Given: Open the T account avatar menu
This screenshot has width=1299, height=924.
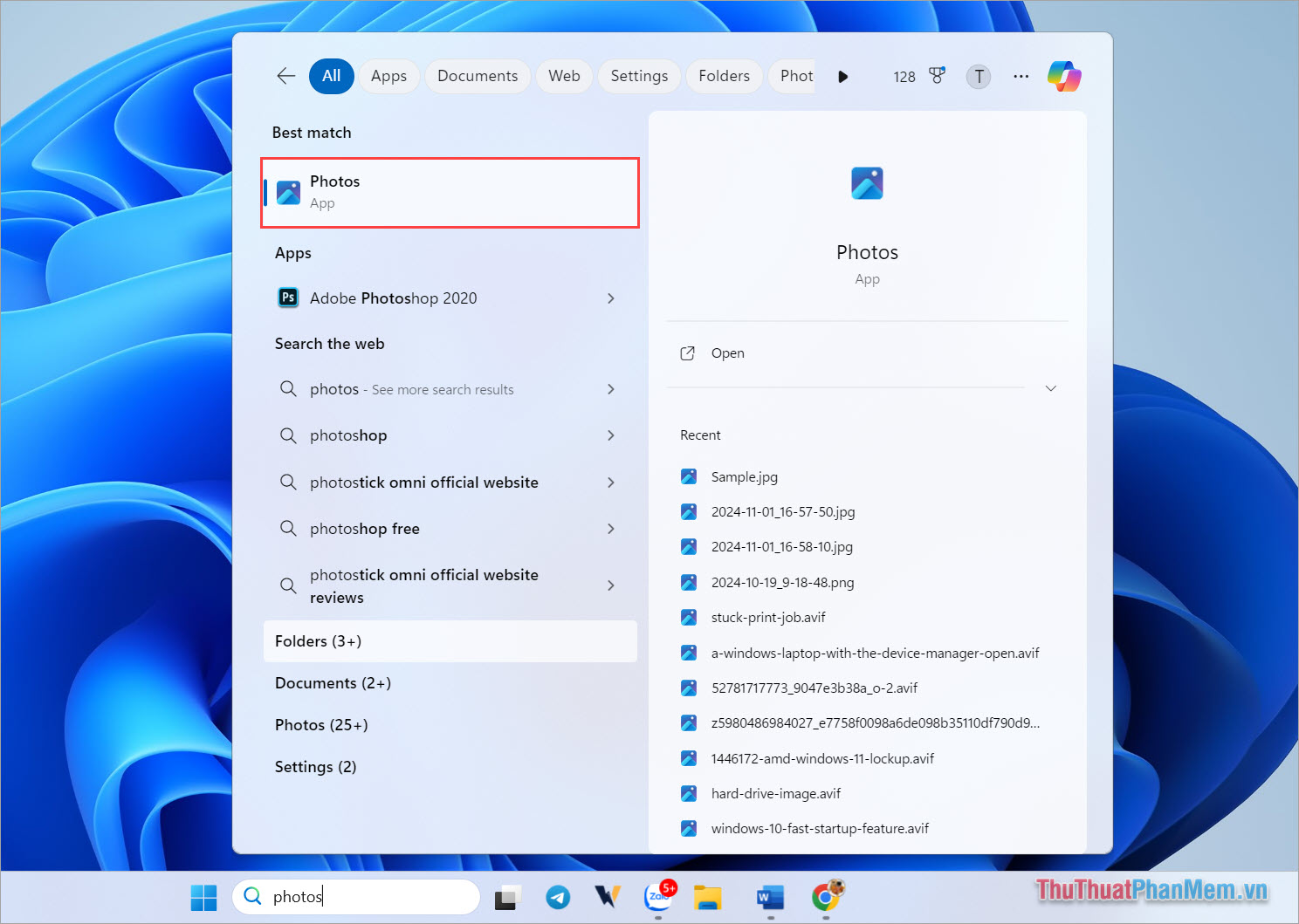Looking at the screenshot, I should (x=978, y=76).
